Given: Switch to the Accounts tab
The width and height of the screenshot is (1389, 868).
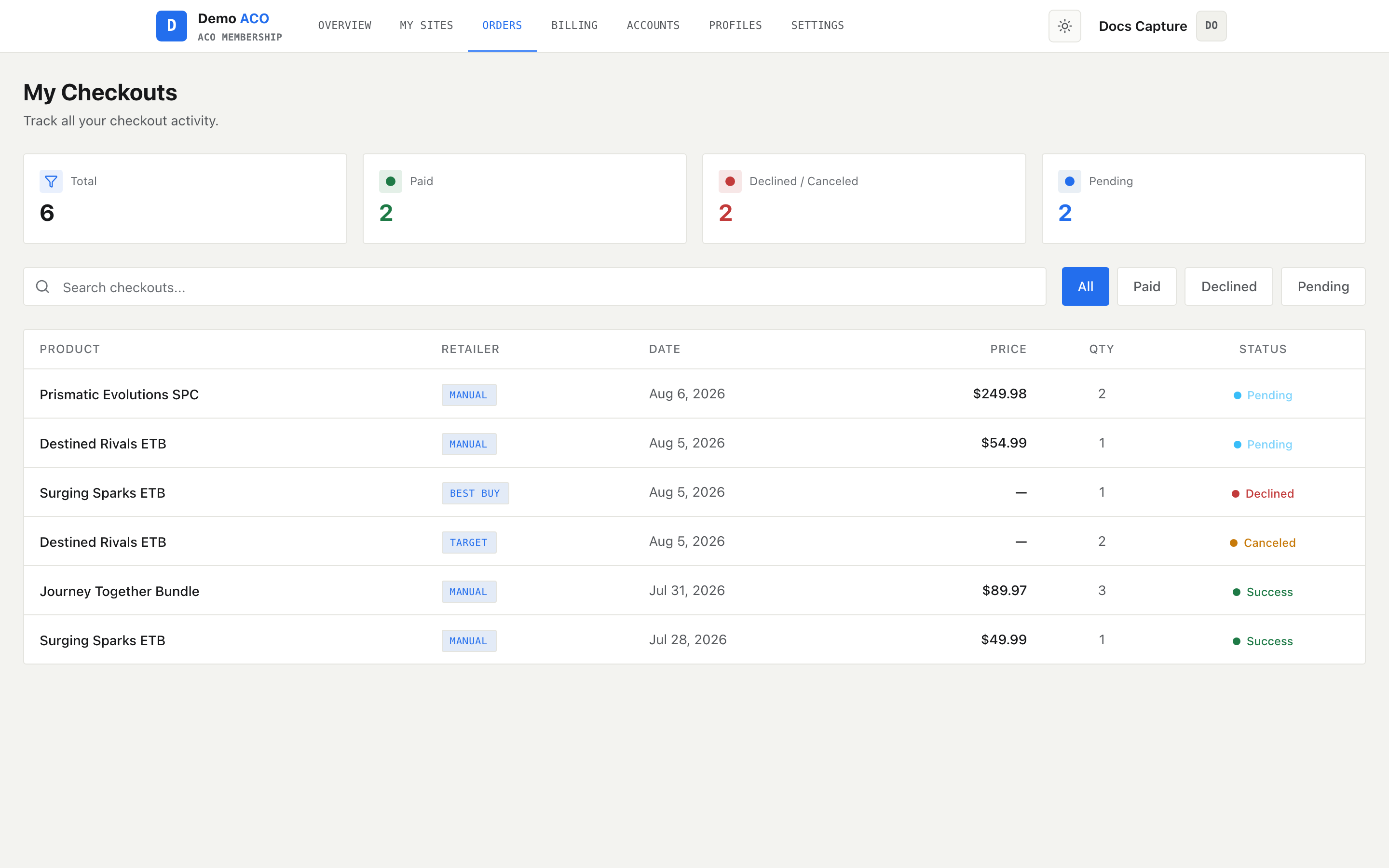Looking at the screenshot, I should pyautogui.click(x=653, y=25).
